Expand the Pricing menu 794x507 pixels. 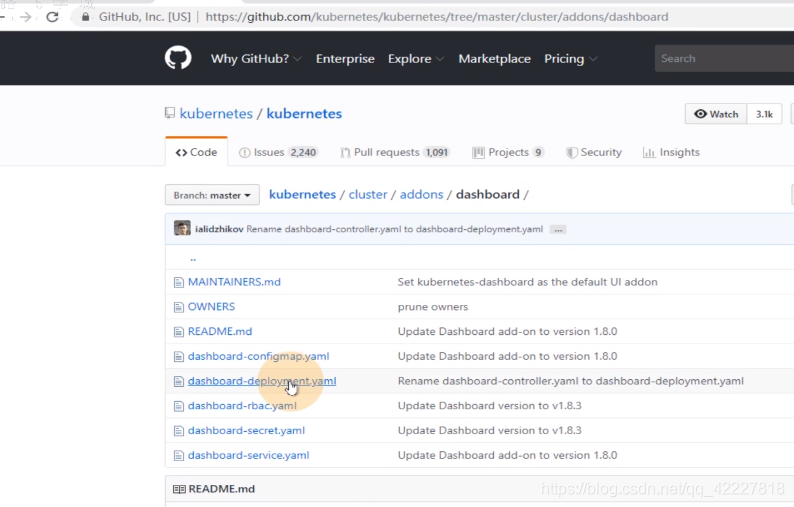click(x=570, y=59)
